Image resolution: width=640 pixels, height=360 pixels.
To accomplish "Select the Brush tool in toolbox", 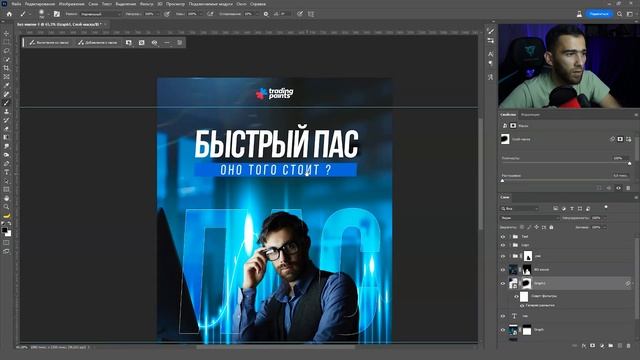I will tap(6, 103).
